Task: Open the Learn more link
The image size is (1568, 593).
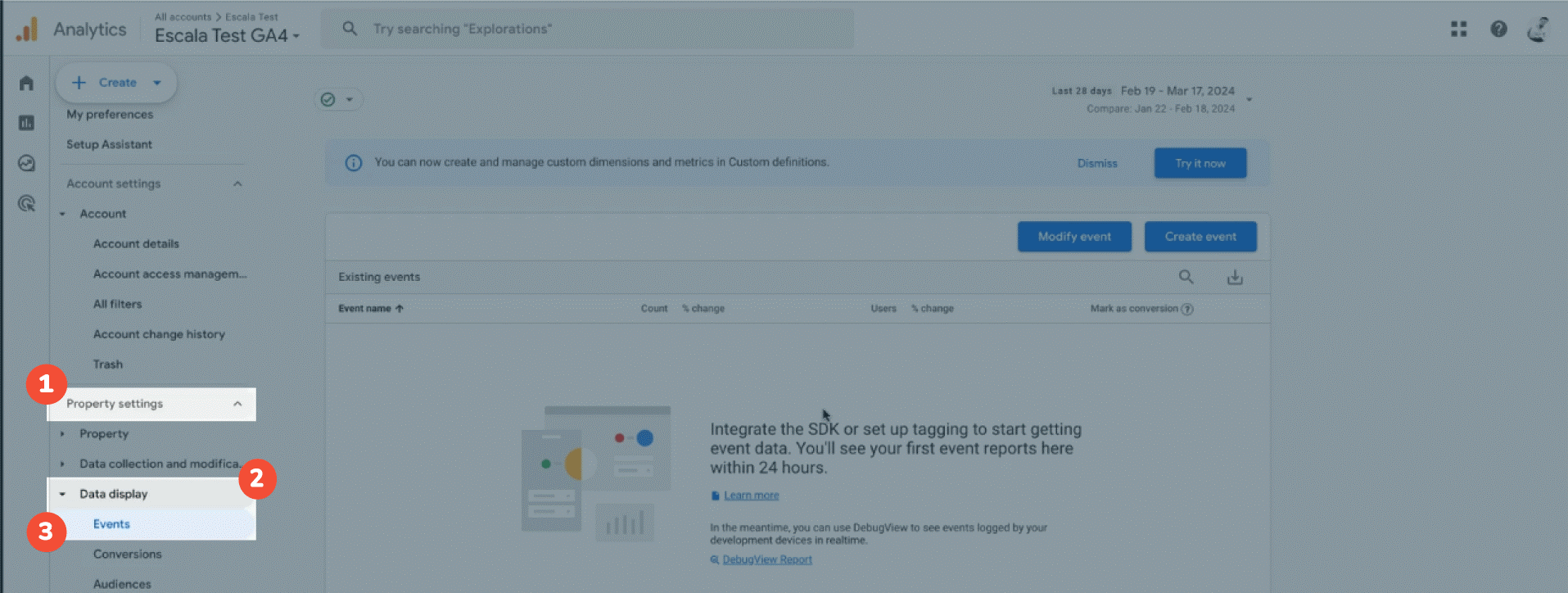Action: 752,496
